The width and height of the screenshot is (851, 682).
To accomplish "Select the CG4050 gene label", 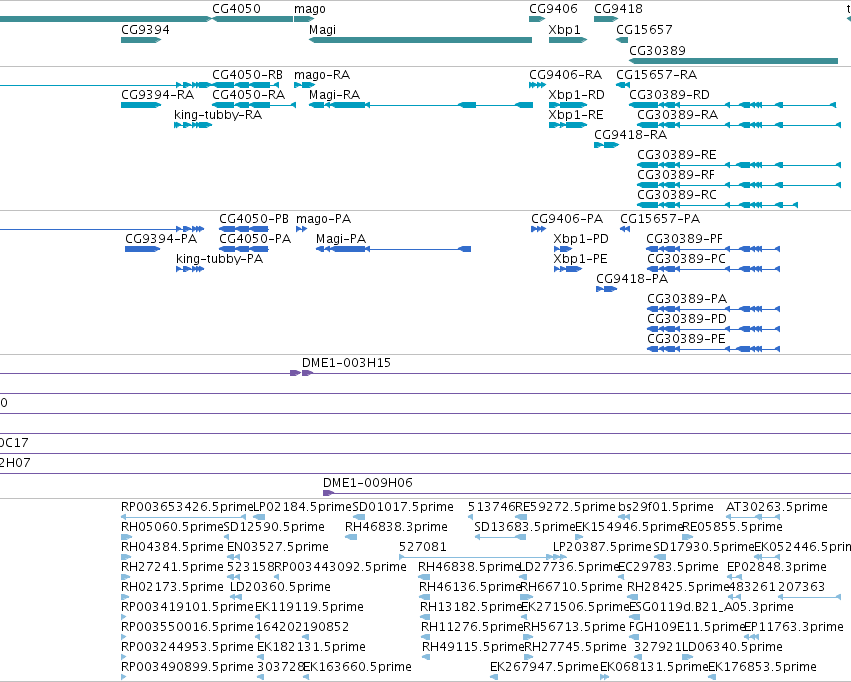I will click(x=236, y=9).
